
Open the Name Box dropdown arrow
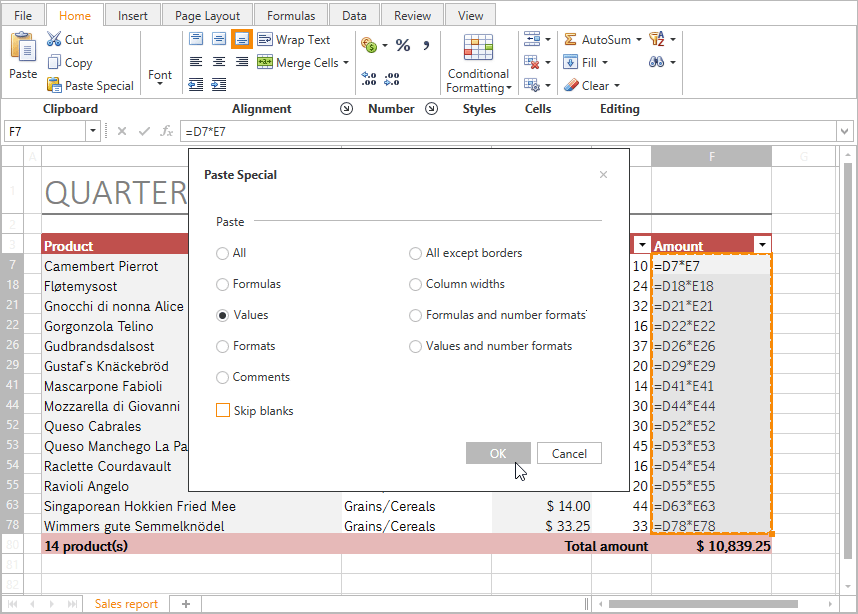(x=93, y=131)
